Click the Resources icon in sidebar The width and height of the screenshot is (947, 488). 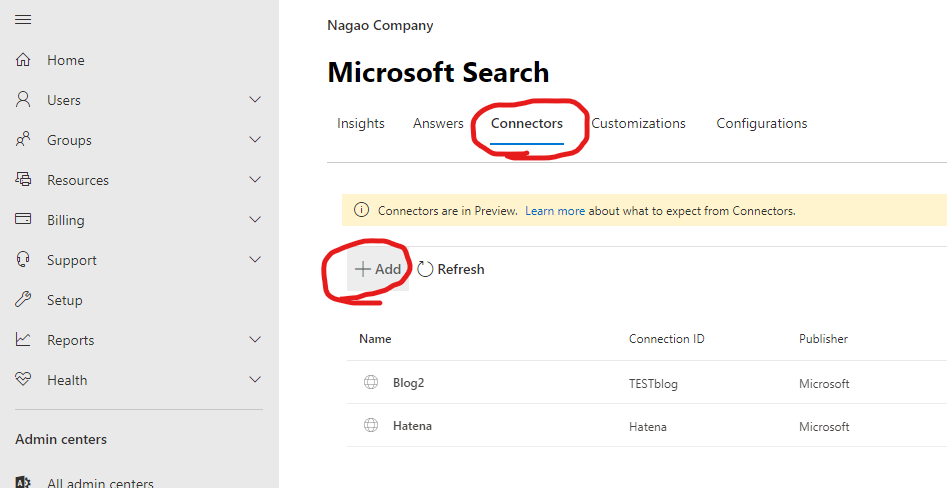point(23,180)
